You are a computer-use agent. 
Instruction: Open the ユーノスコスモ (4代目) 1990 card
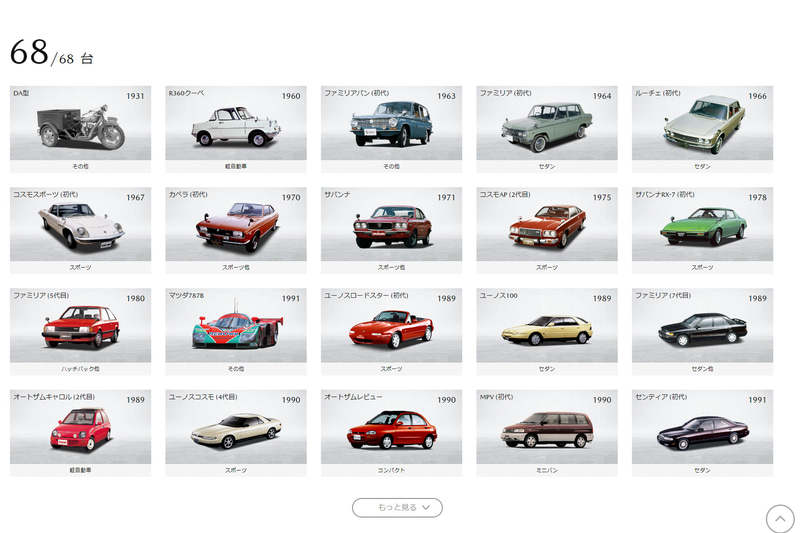236,433
